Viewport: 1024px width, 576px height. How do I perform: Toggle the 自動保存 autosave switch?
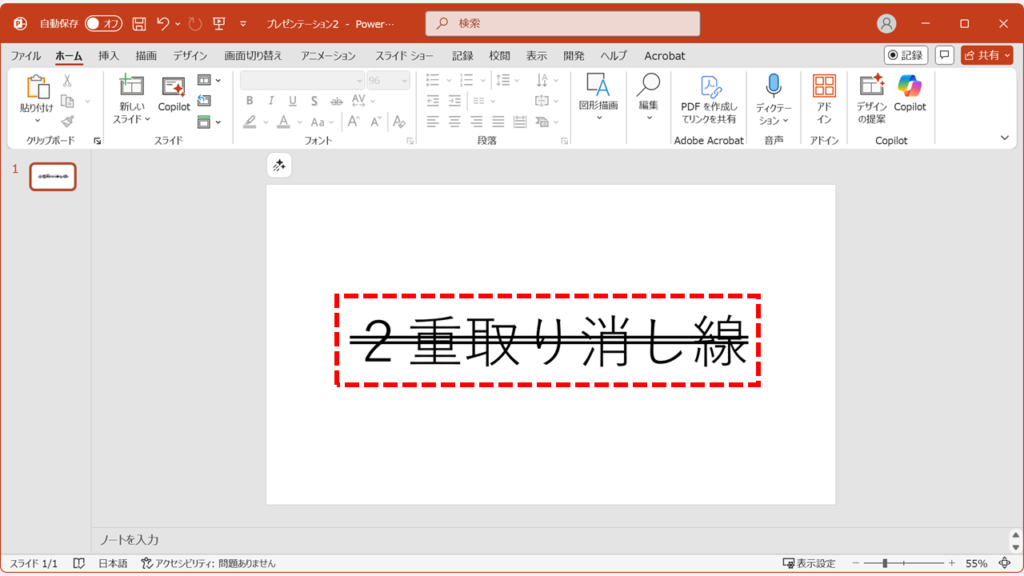point(104,23)
